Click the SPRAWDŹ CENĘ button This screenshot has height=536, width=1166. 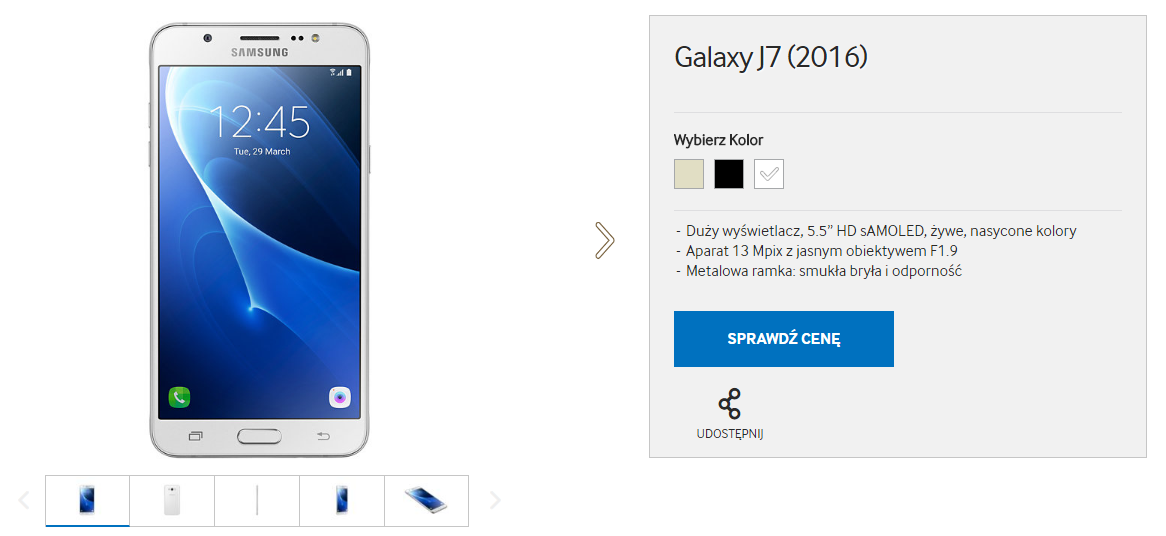click(x=784, y=339)
